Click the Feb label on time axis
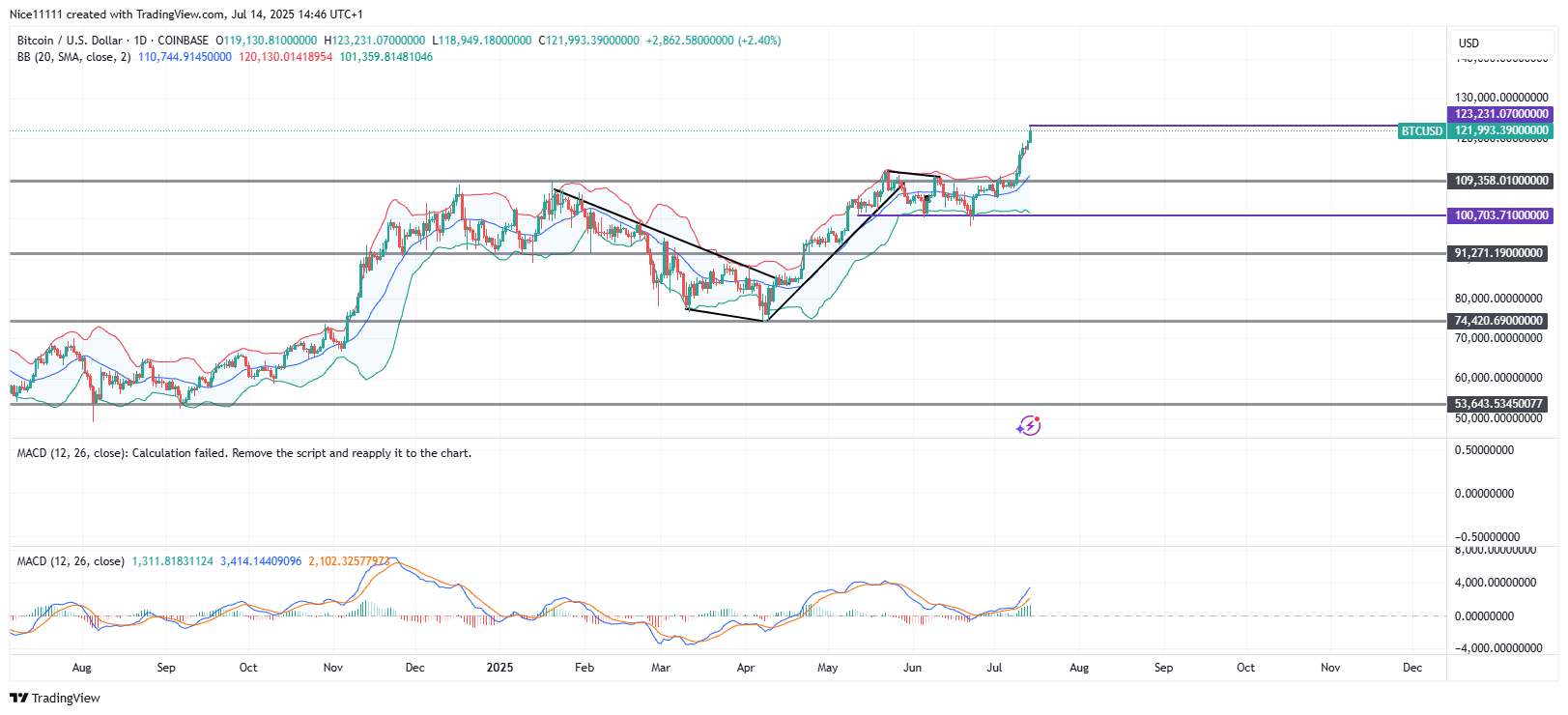The image size is (1568, 715). click(584, 668)
